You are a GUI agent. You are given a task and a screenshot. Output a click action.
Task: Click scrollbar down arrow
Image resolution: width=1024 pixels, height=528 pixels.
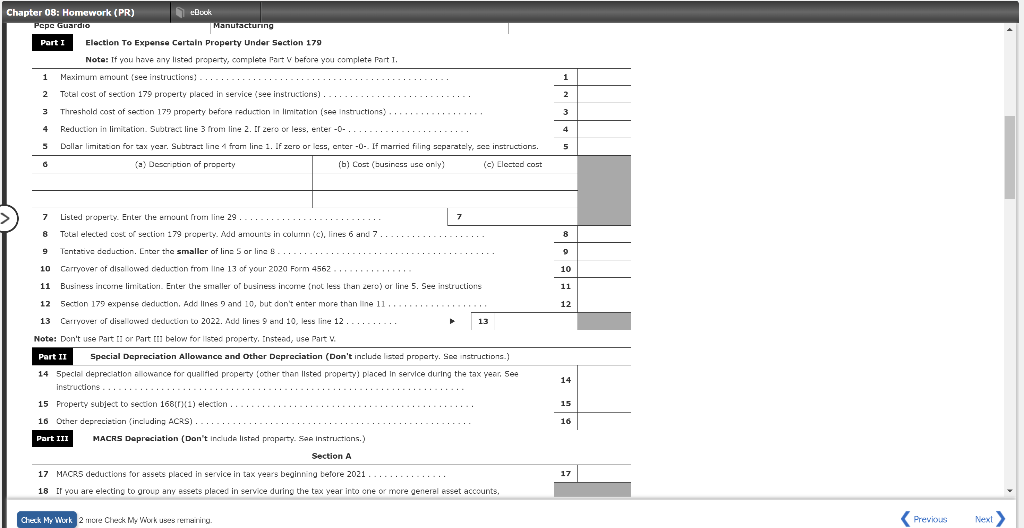tap(1010, 490)
